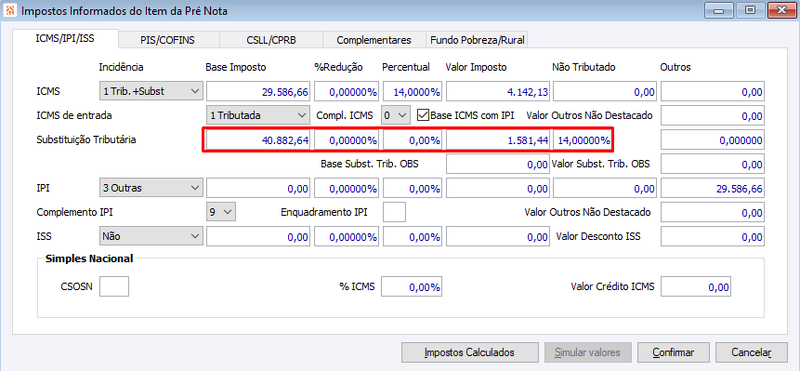Viewport: 800px width, 371px height.
Task: Open the Complemento IPI dropdown
Action: (x=220, y=212)
